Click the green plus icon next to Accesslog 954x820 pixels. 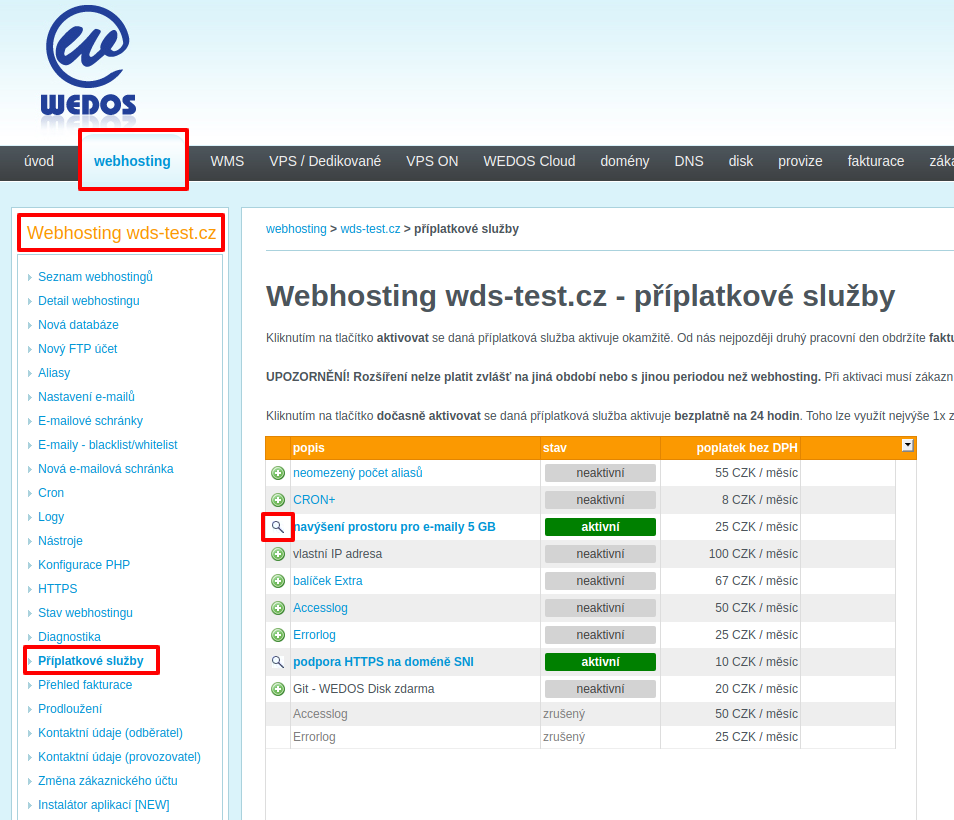coord(278,608)
